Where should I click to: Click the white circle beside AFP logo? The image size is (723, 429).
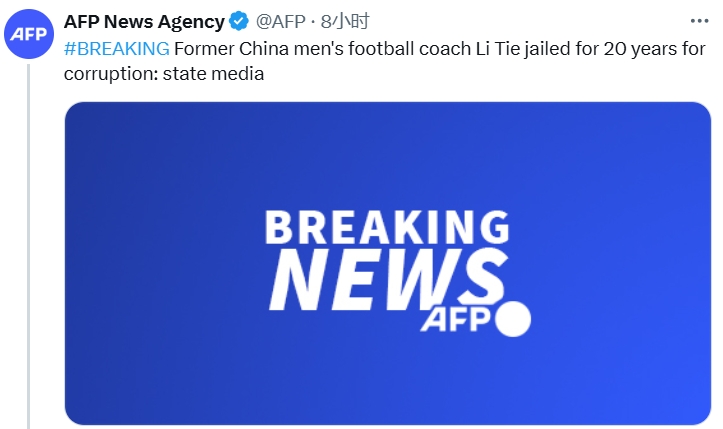513,318
